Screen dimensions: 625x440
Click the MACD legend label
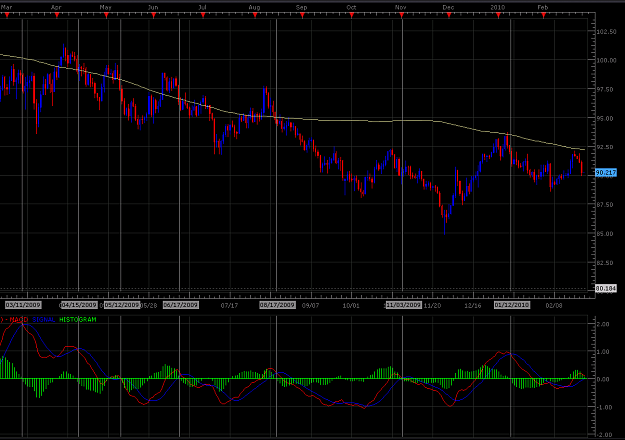(x=18, y=320)
